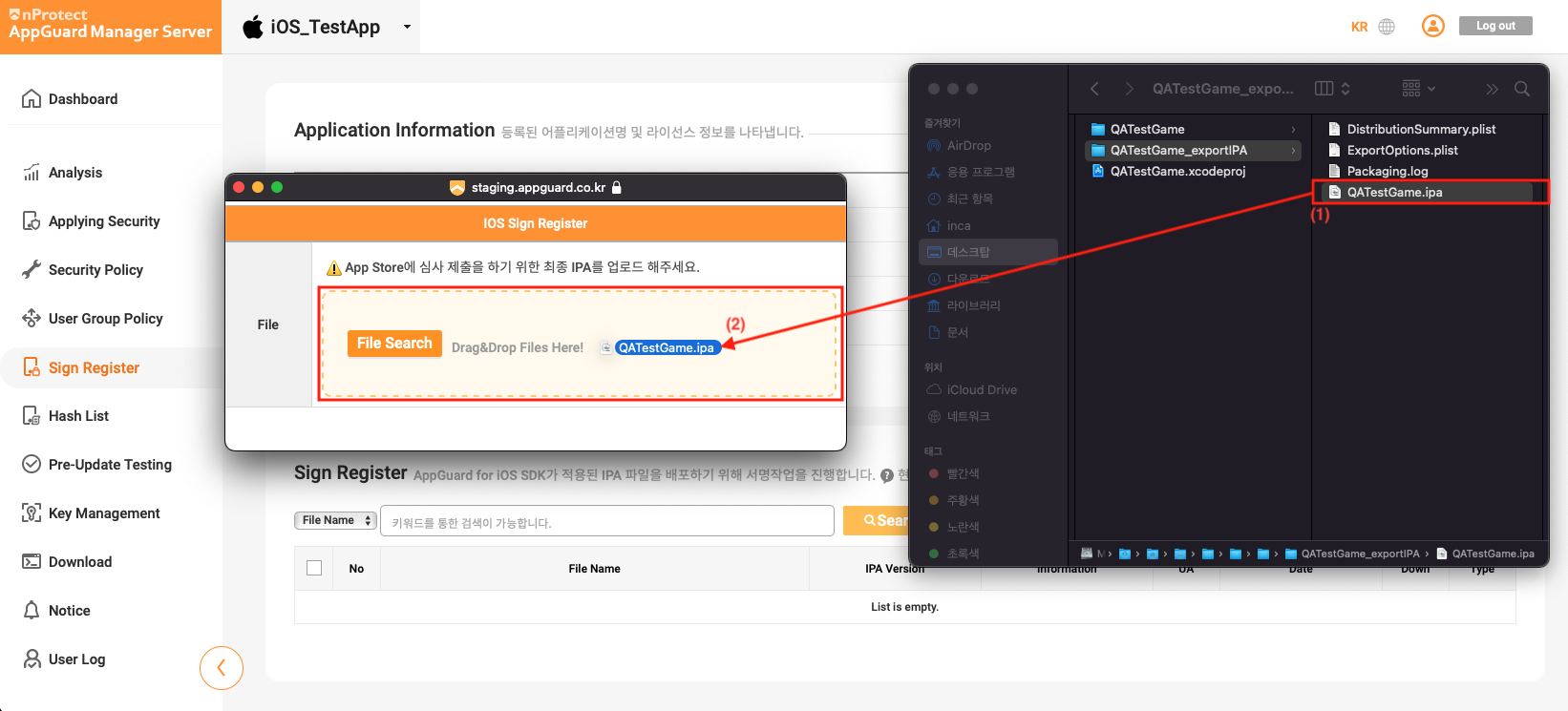Go to Key Management menu item
The image size is (1568, 711).
pyautogui.click(x=104, y=513)
